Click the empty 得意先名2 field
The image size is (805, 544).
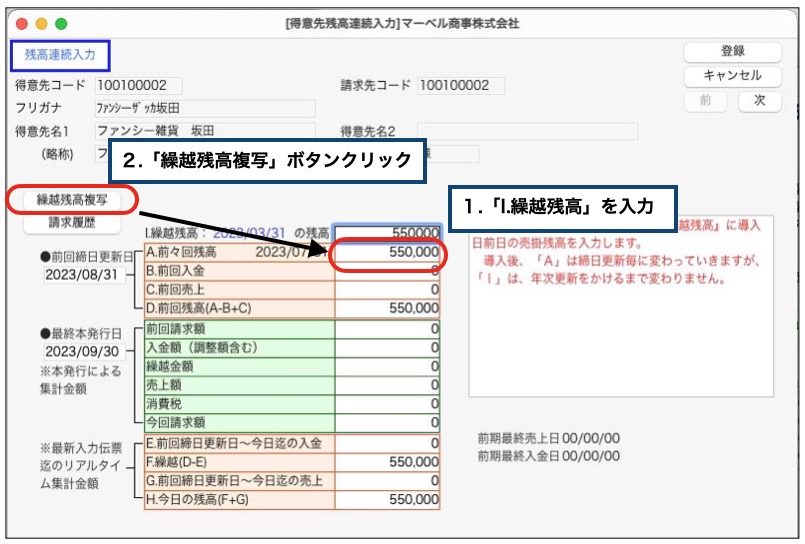tap(527, 131)
